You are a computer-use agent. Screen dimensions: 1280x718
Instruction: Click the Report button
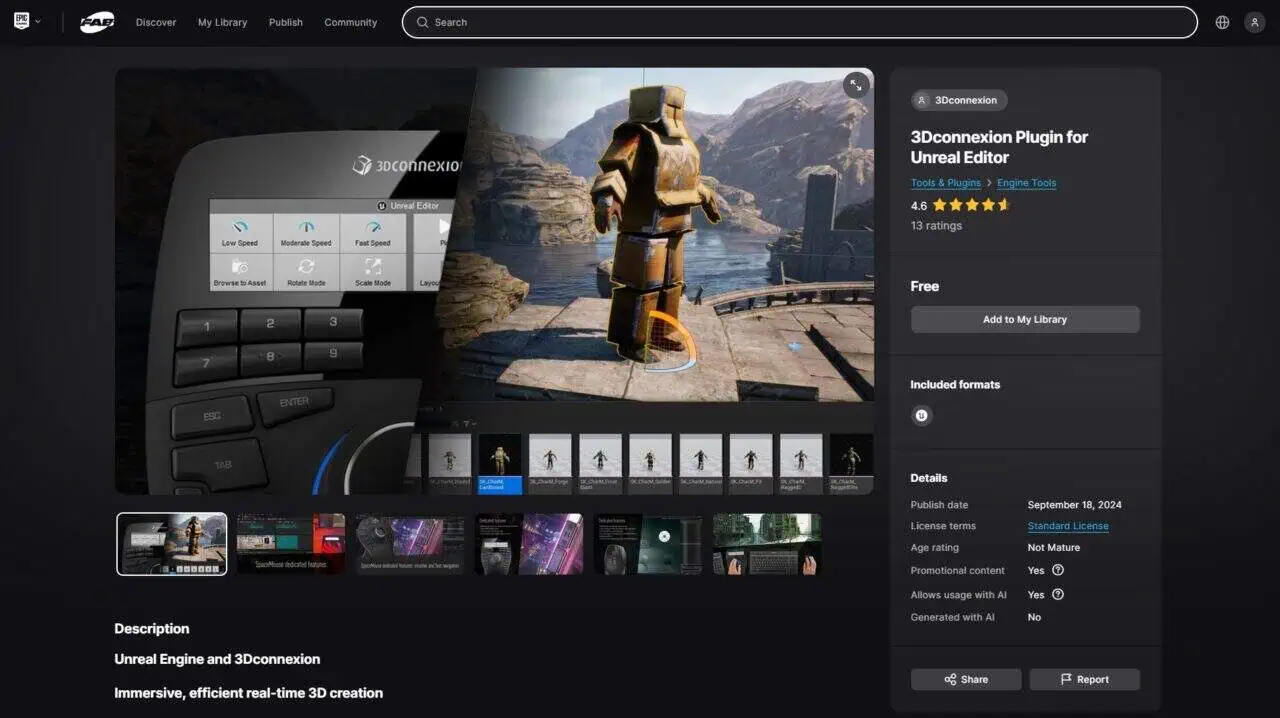point(1084,679)
